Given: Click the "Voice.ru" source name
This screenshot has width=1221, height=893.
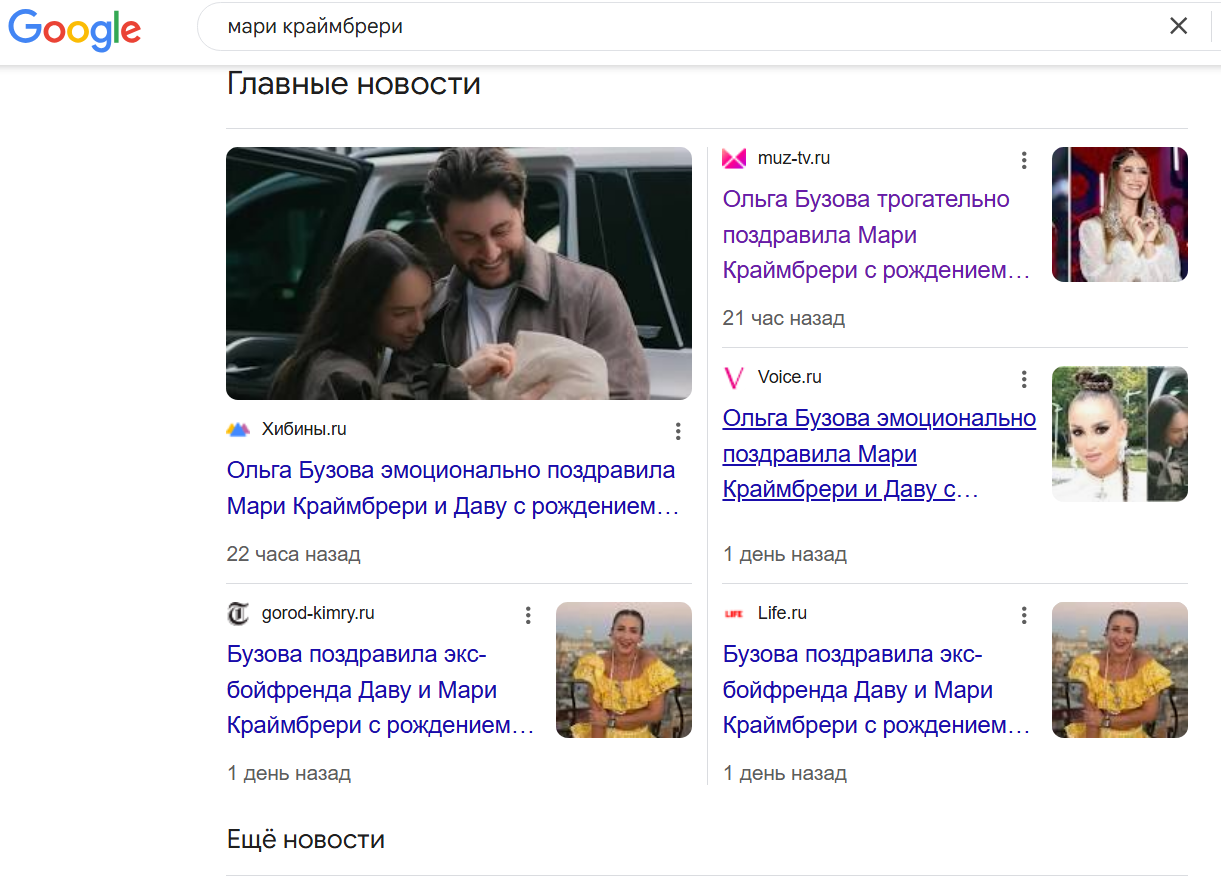Looking at the screenshot, I should [790, 378].
